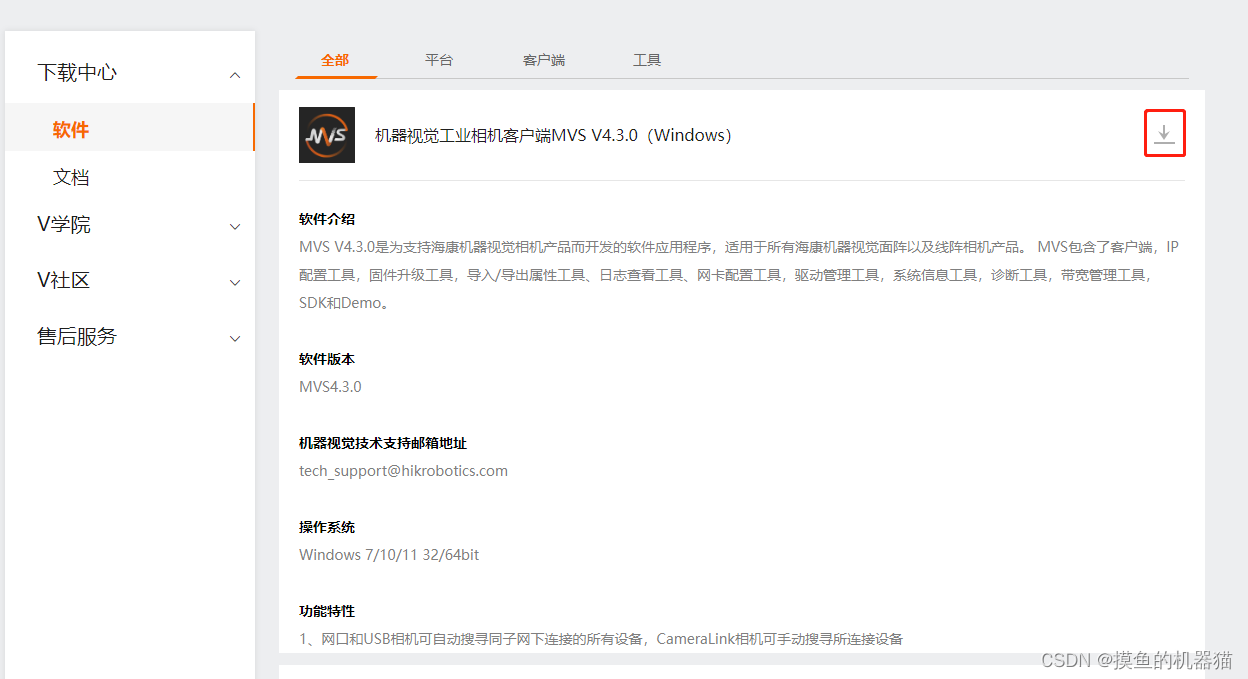Collapse the 下载中心 sidebar section
Image resolution: width=1248 pixels, height=679 pixels.
[235, 74]
